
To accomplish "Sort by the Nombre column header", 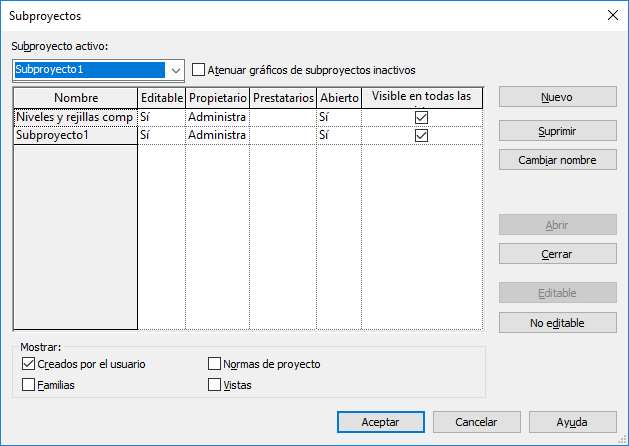I will pos(75,98).
